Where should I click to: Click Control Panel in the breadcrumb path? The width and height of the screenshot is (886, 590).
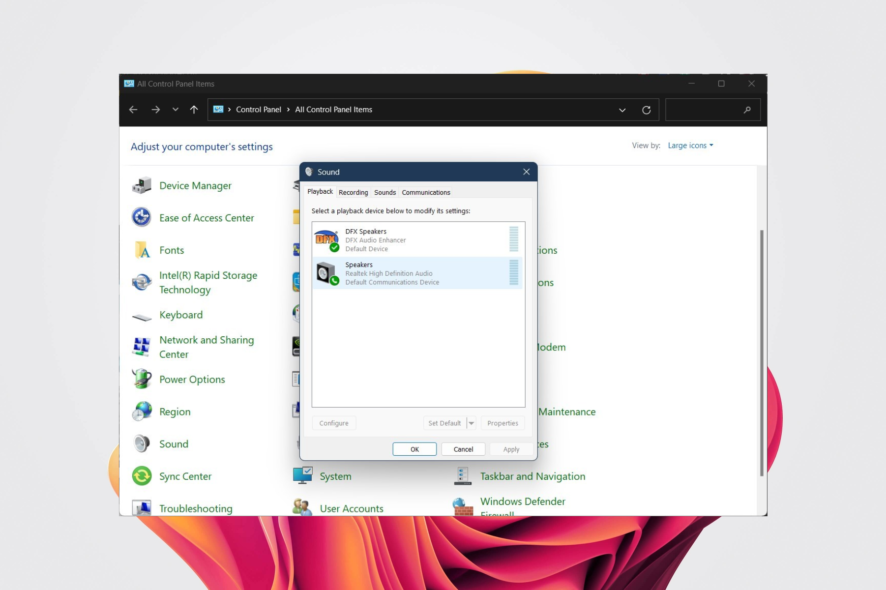click(x=258, y=110)
